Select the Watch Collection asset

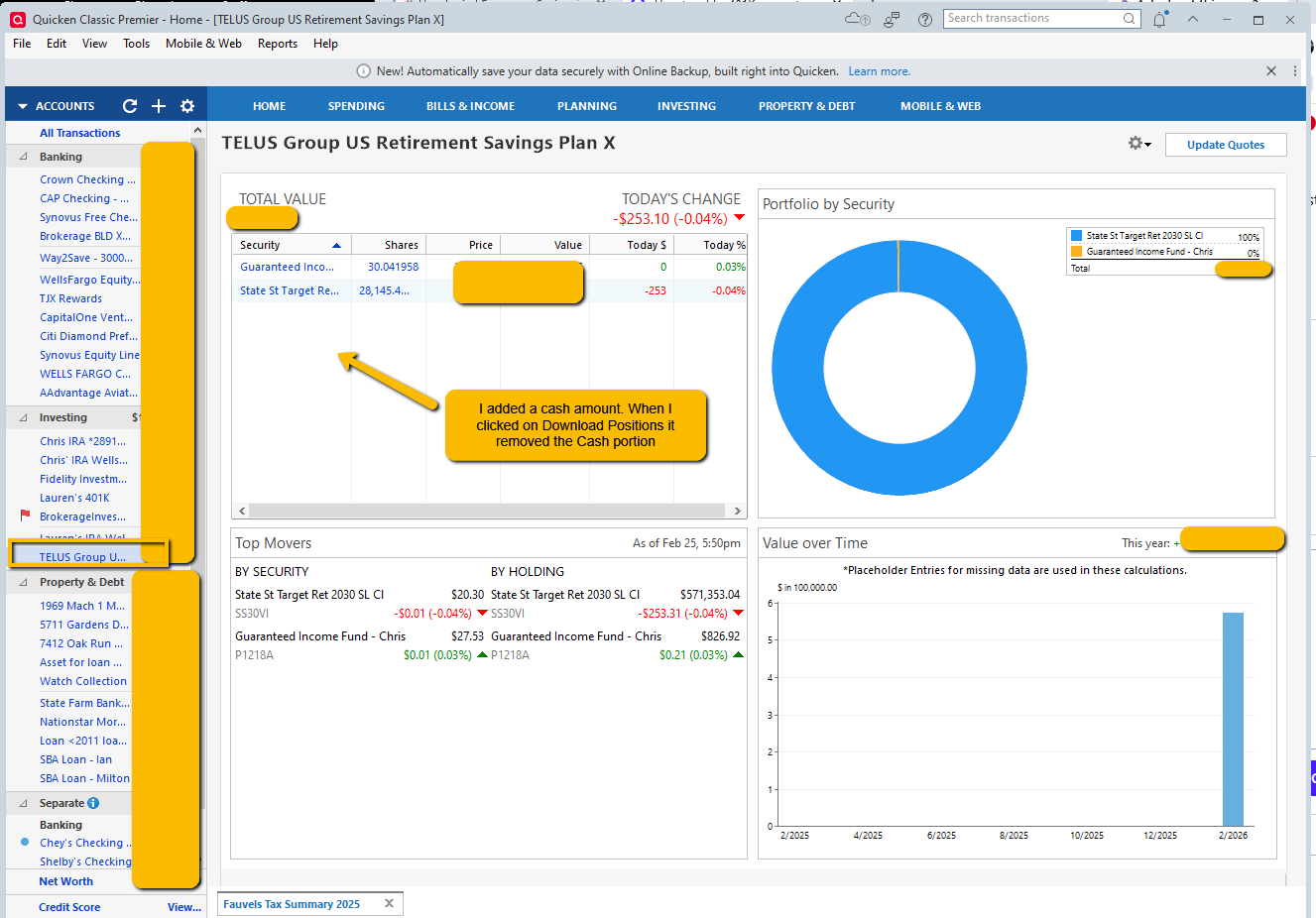click(83, 681)
